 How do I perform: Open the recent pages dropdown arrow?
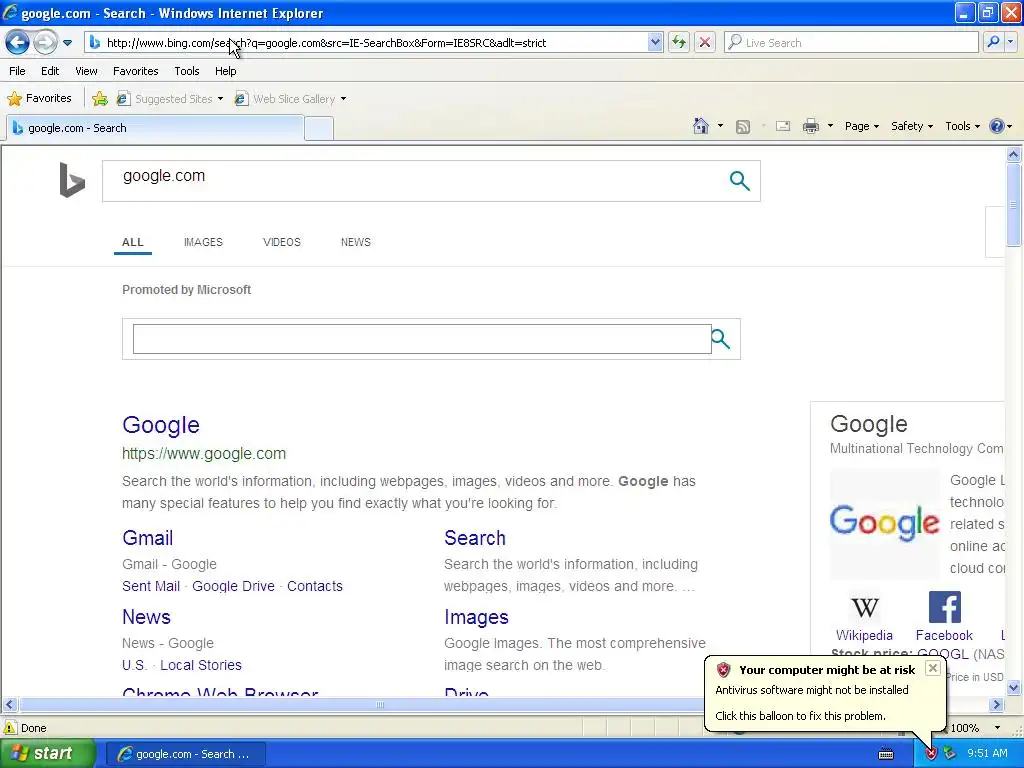click(67, 43)
